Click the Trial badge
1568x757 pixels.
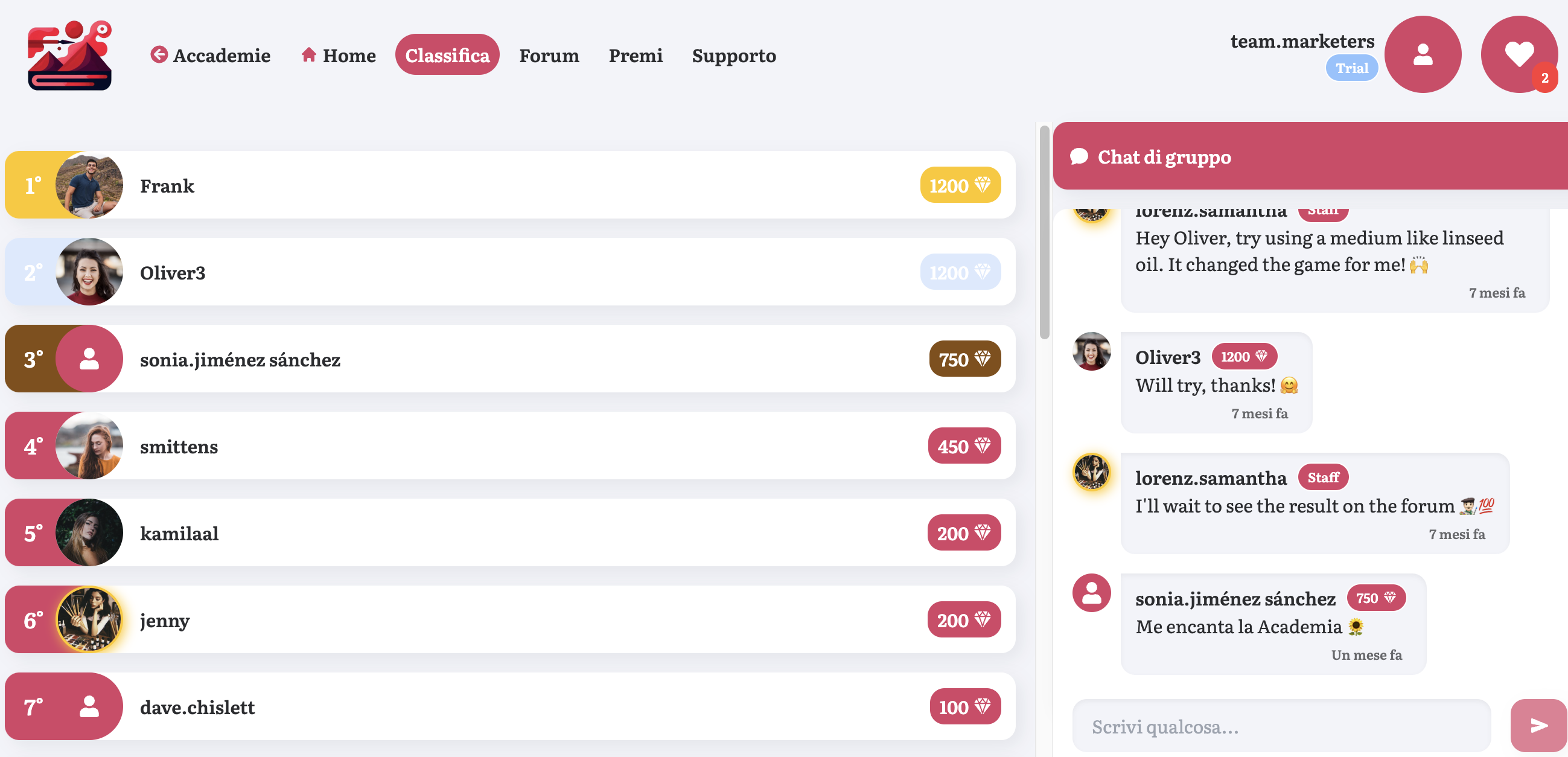(x=1351, y=68)
